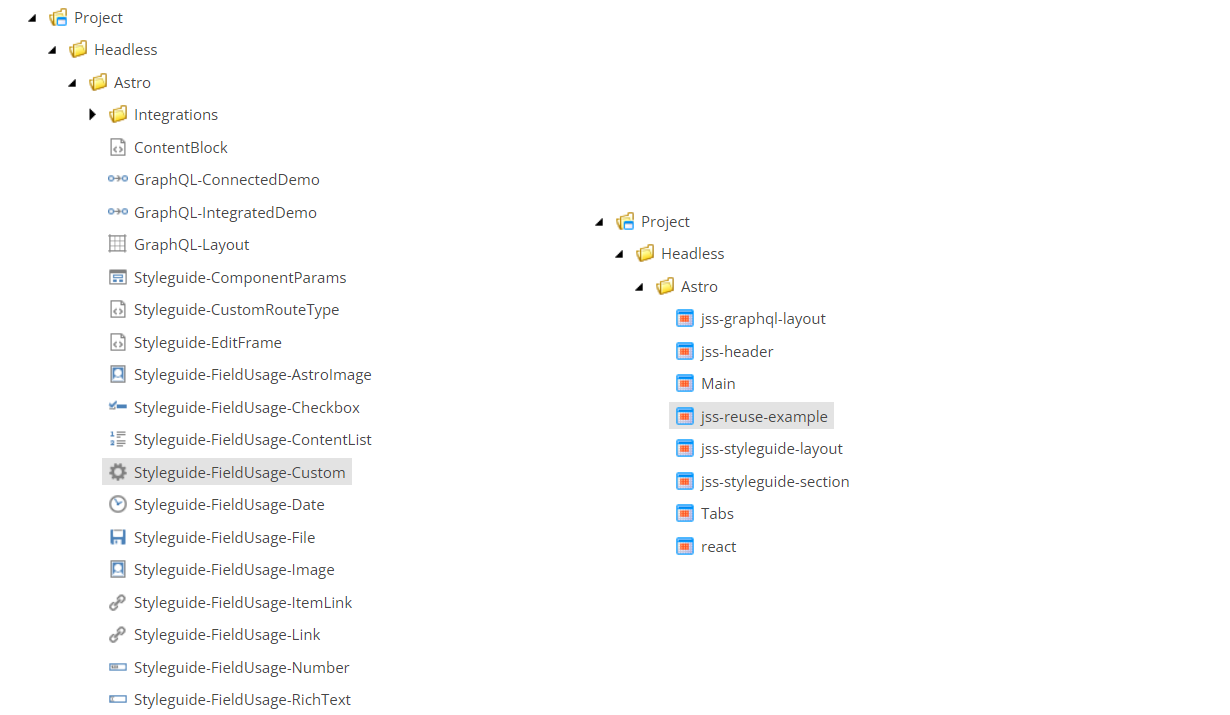Select the Styleguide-FieldUsage-RichText item
Viewport: 1230px width, 715px height.
tap(242, 699)
